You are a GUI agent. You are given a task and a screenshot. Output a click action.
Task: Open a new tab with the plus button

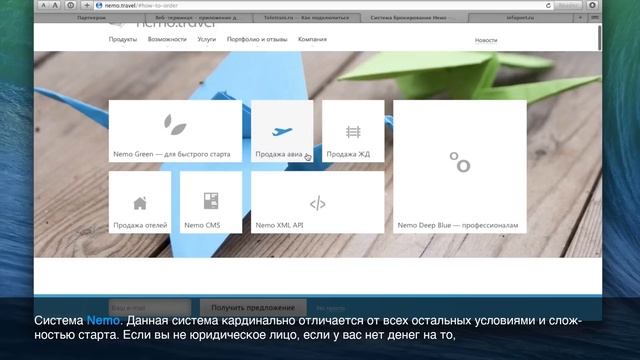(580, 18)
